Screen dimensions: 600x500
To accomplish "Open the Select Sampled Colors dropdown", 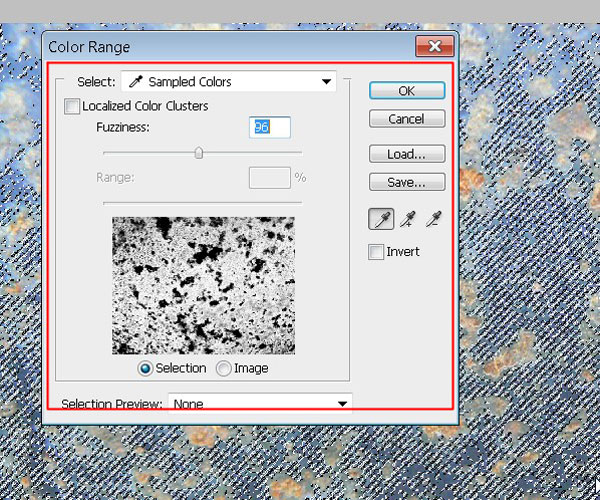I will (x=228, y=82).
